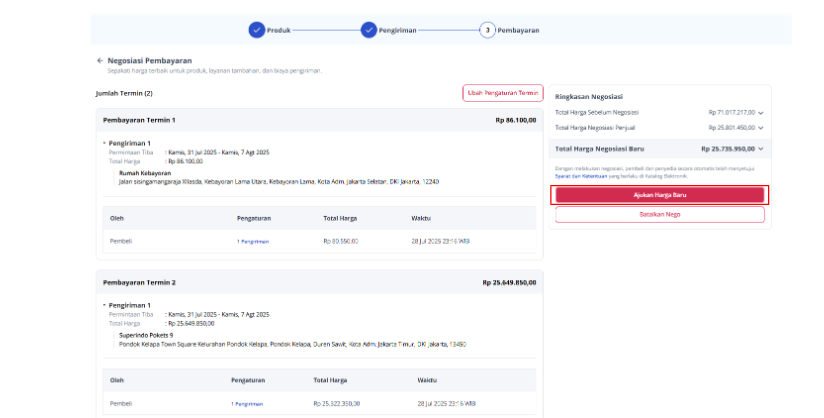Click Ubah Pengaturan Termin button

click(x=502, y=93)
